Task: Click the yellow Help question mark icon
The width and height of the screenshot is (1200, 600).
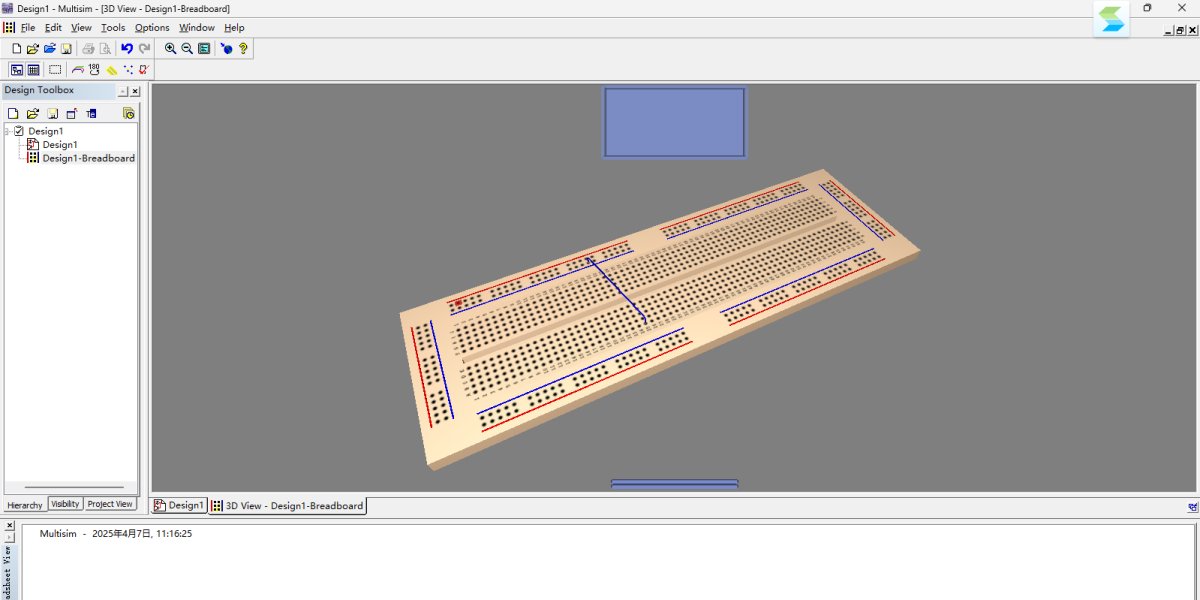Action: point(243,48)
